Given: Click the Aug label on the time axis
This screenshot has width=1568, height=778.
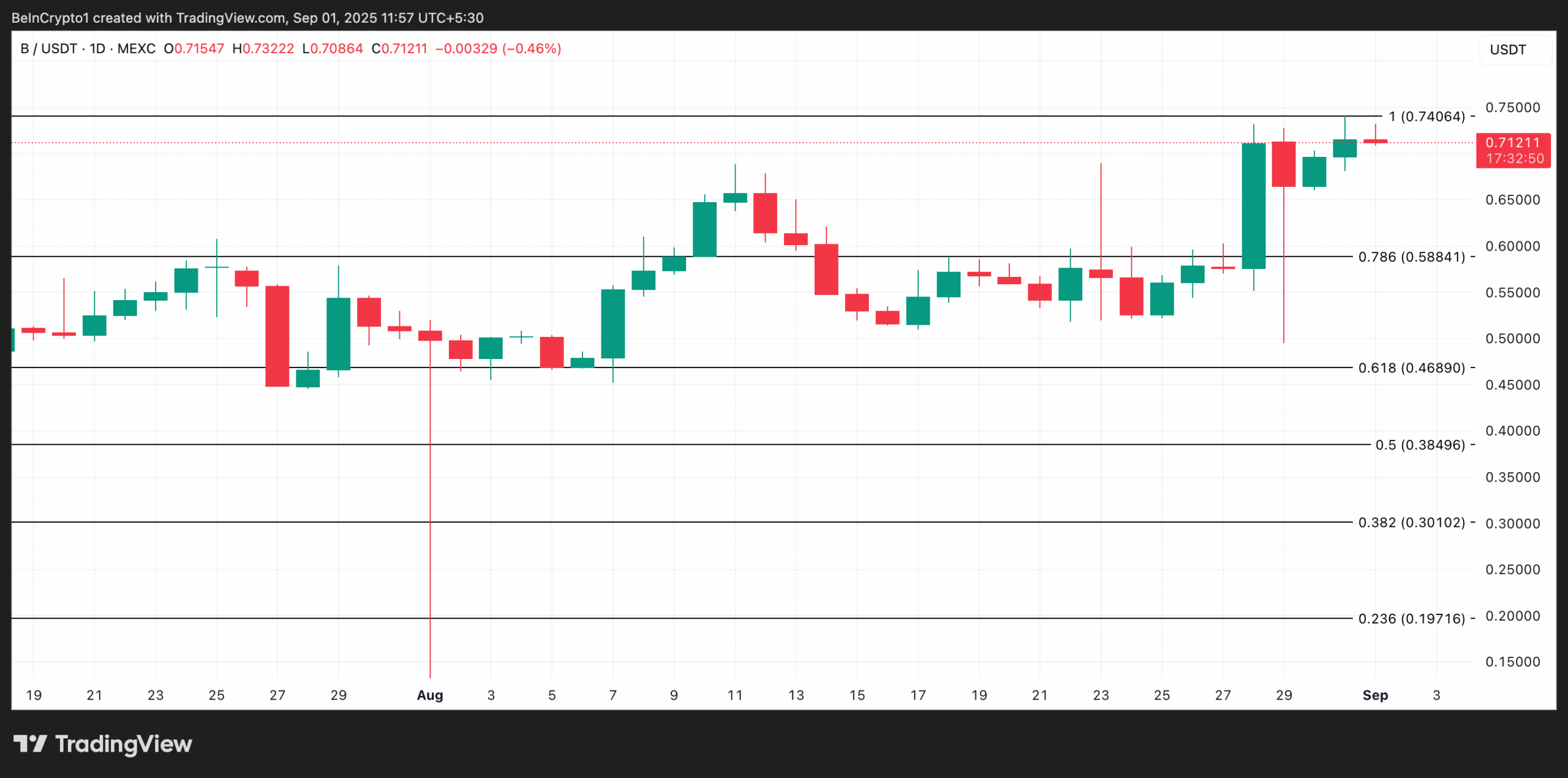Looking at the screenshot, I should coord(429,695).
